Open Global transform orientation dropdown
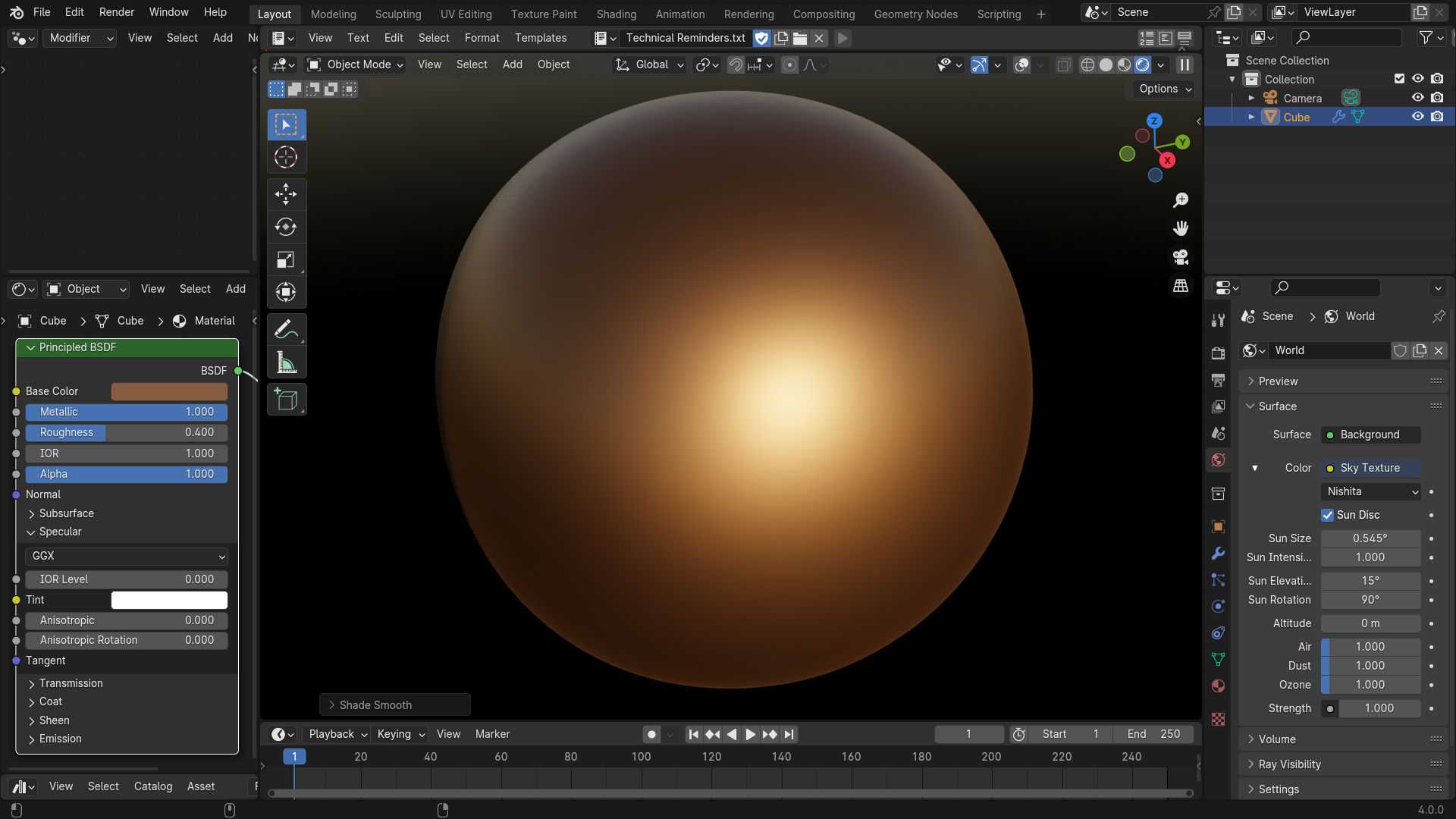This screenshot has width=1456, height=819. click(650, 65)
